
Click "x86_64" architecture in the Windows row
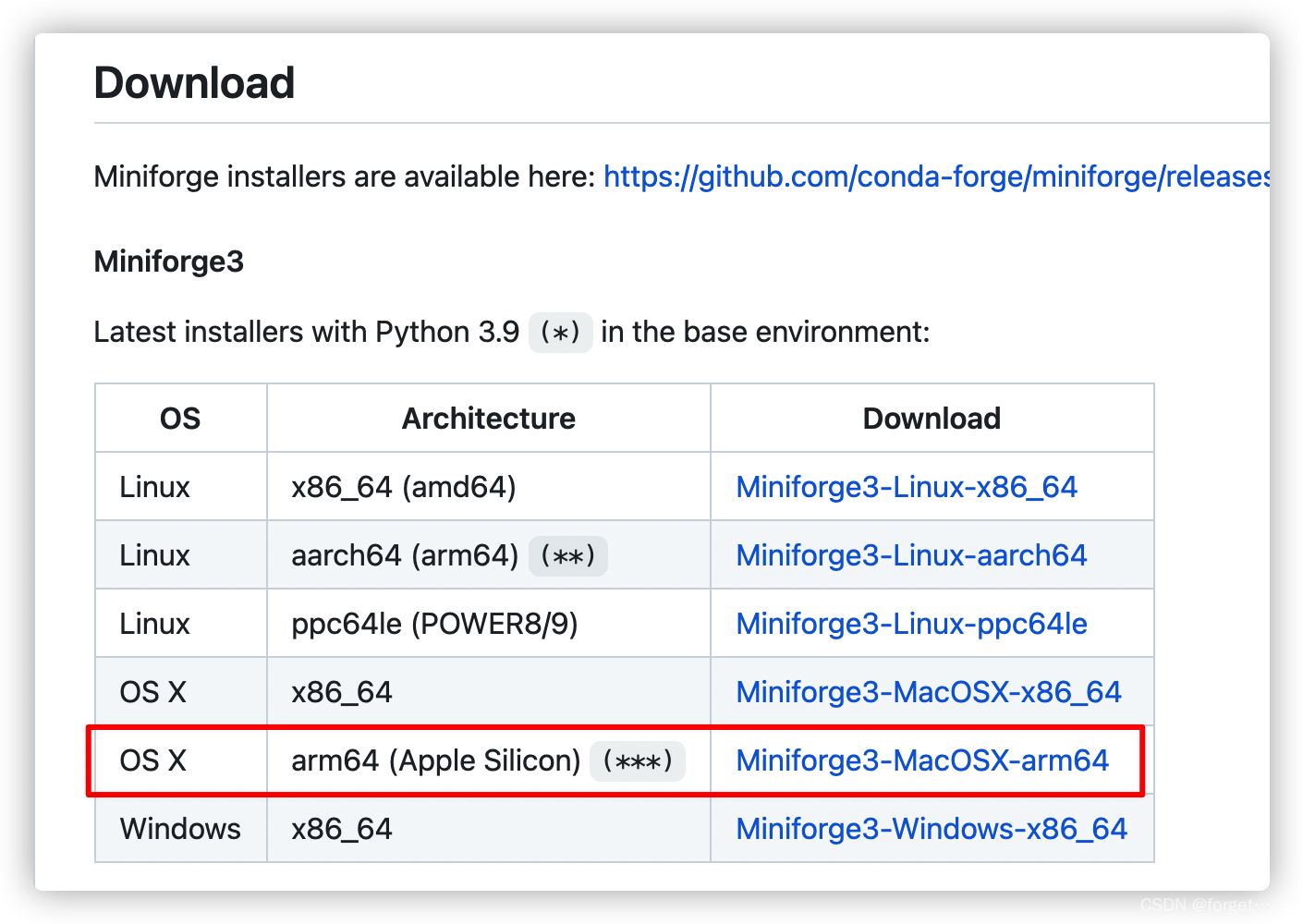click(342, 829)
